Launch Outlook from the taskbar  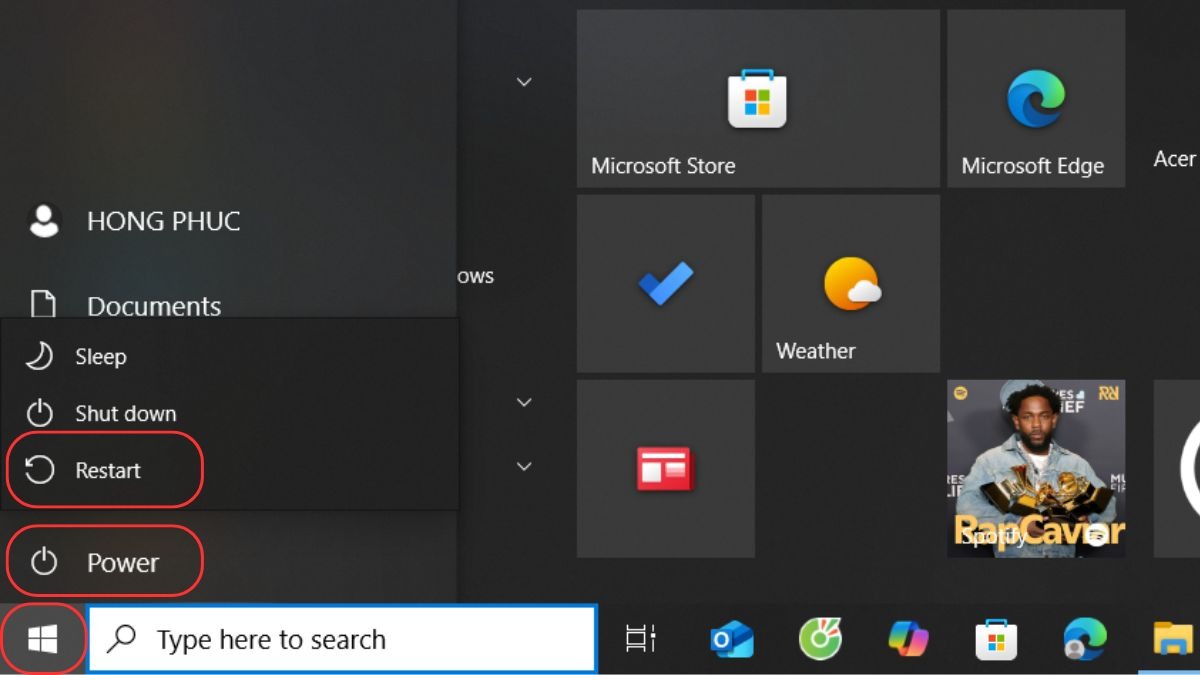pyautogui.click(x=731, y=639)
